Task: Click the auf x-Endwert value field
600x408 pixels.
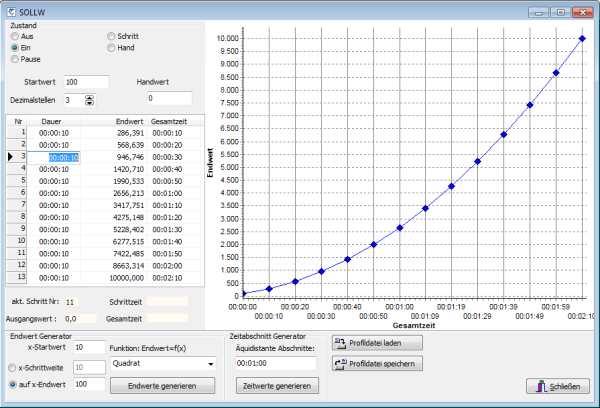Action: point(89,384)
